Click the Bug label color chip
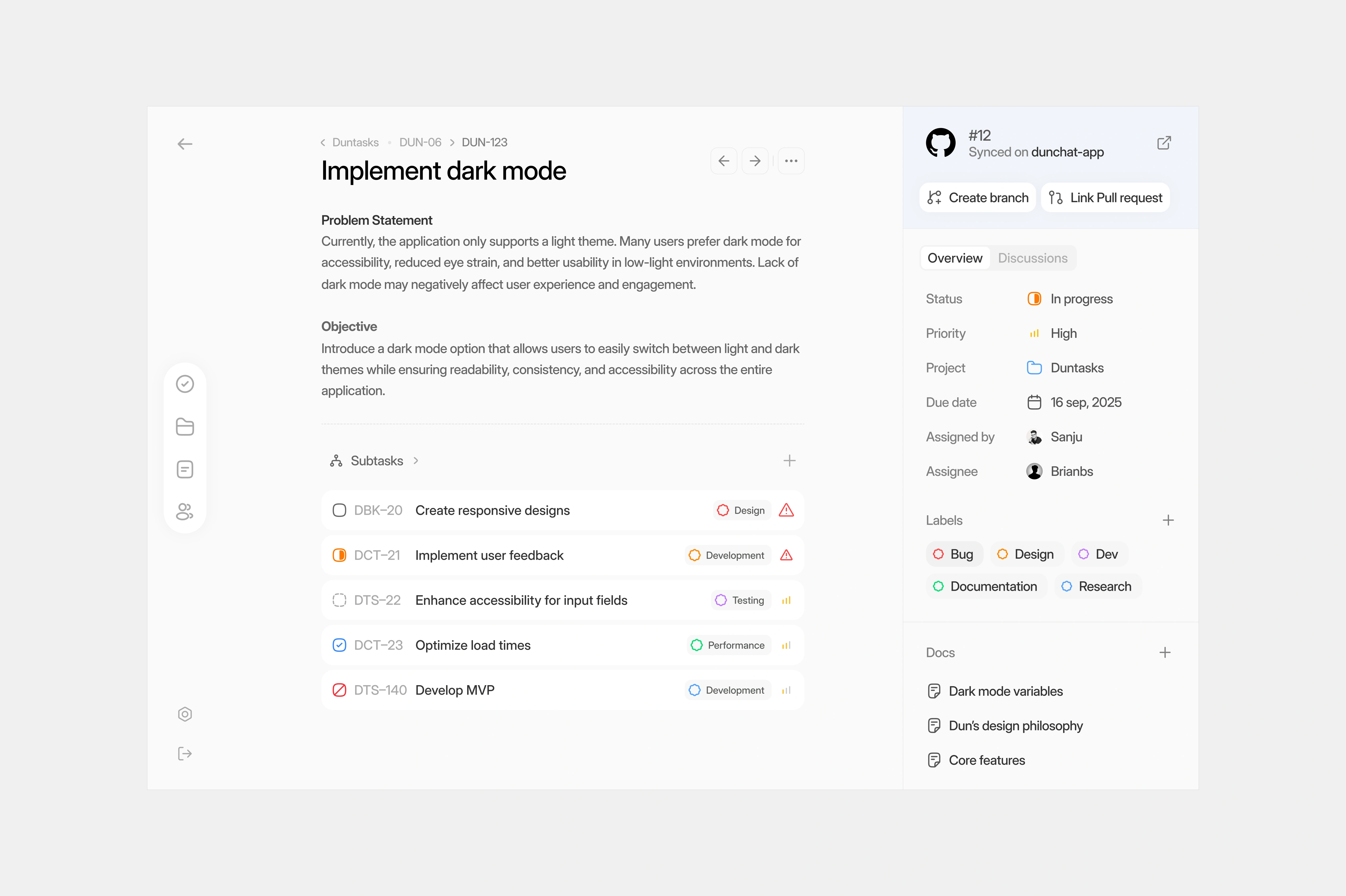Image resolution: width=1346 pixels, height=896 pixels. pos(954,554)
